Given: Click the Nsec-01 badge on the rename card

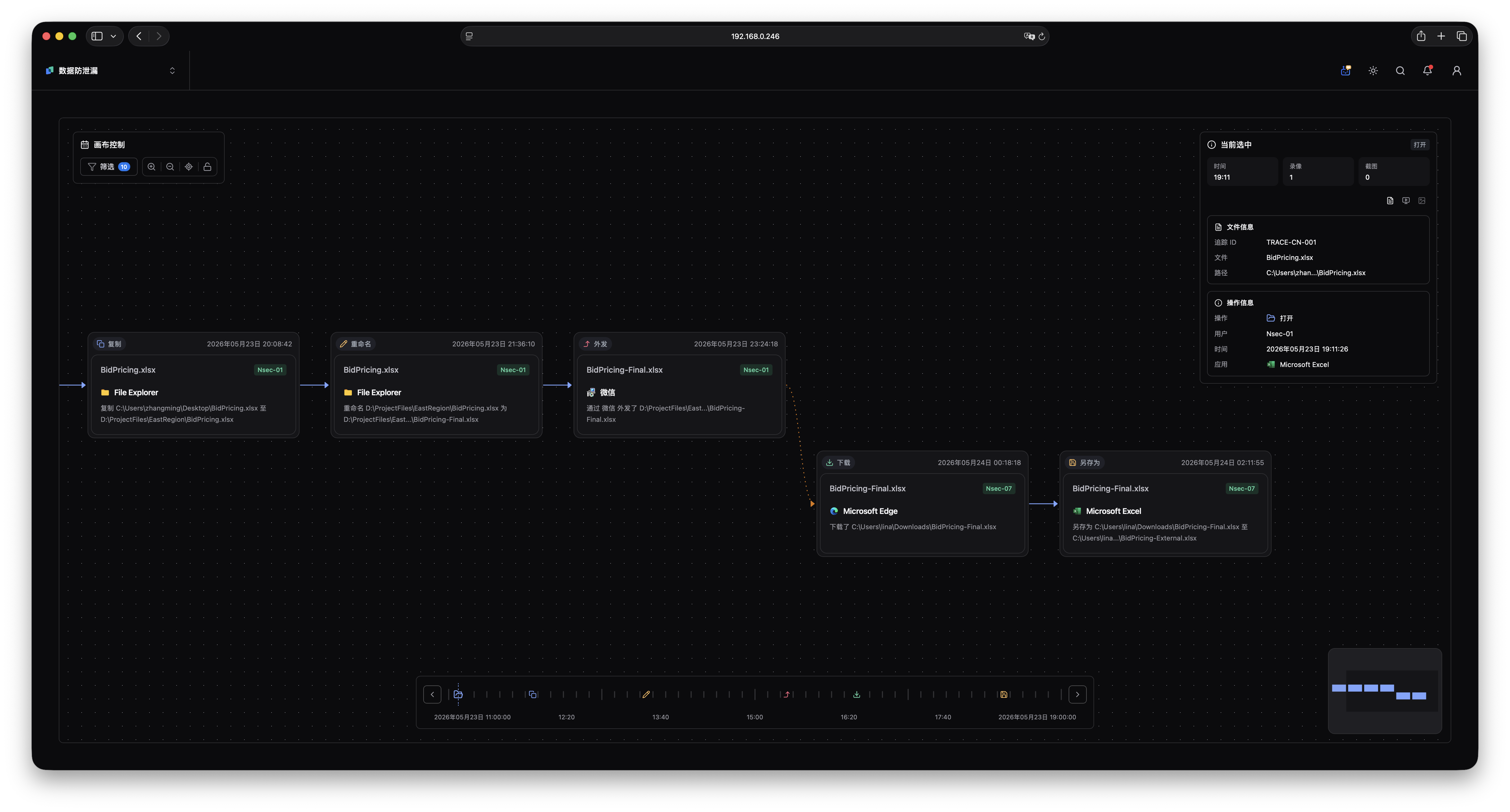Looking at the screenshot, I should pos(513,370).
